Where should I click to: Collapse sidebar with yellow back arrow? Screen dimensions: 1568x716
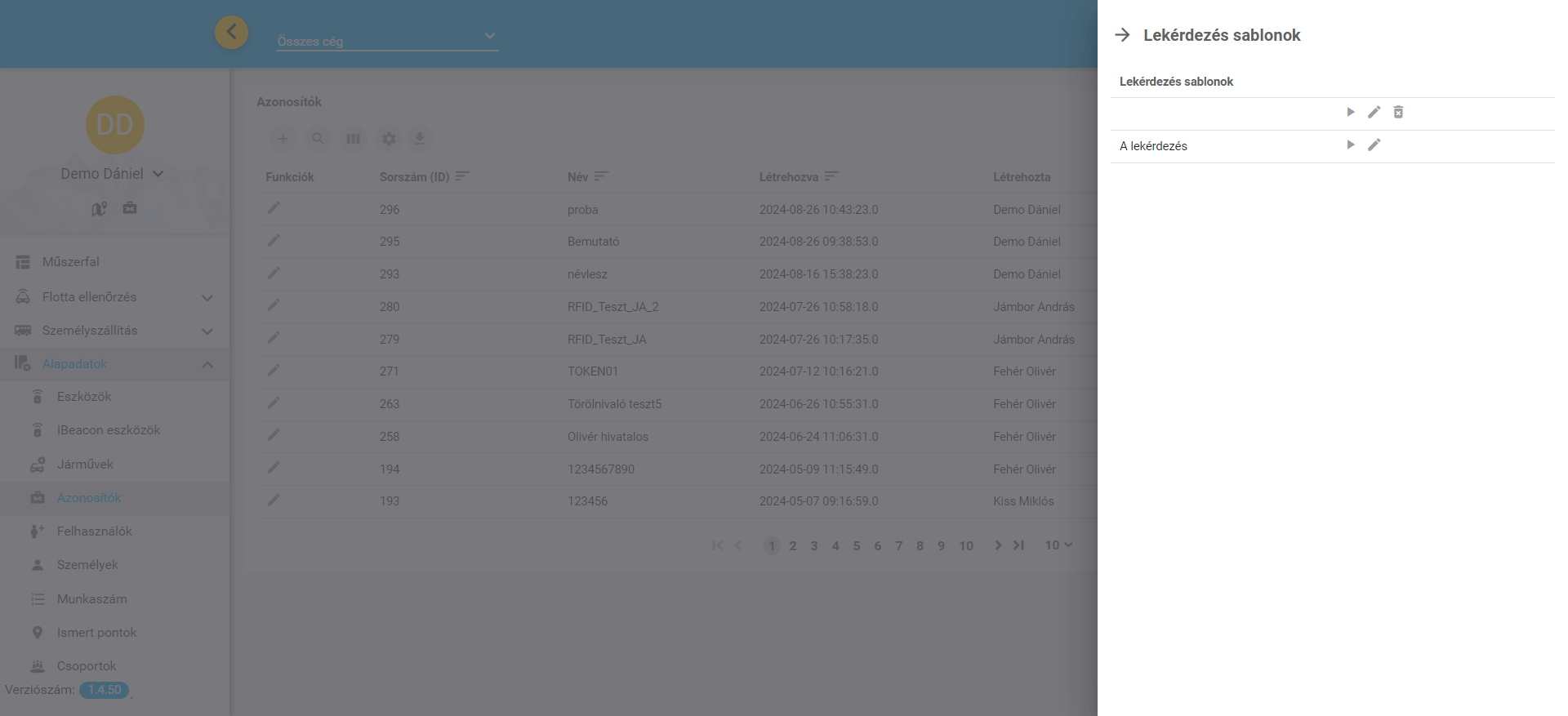pyautogui.click(x=231, y=33)
